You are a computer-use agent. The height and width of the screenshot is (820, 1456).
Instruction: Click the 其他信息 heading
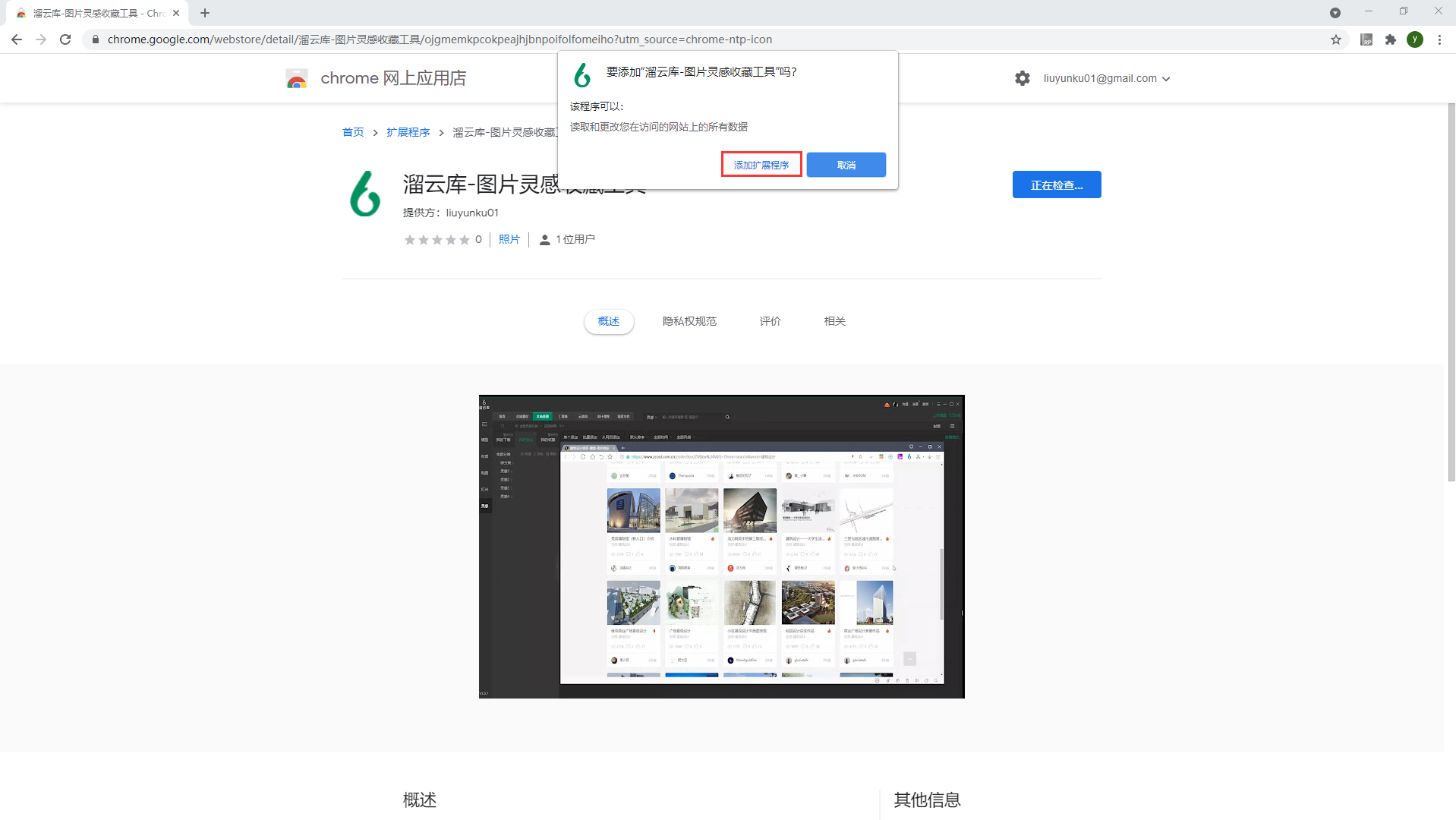pyautogui.click(x=928, y=799)
